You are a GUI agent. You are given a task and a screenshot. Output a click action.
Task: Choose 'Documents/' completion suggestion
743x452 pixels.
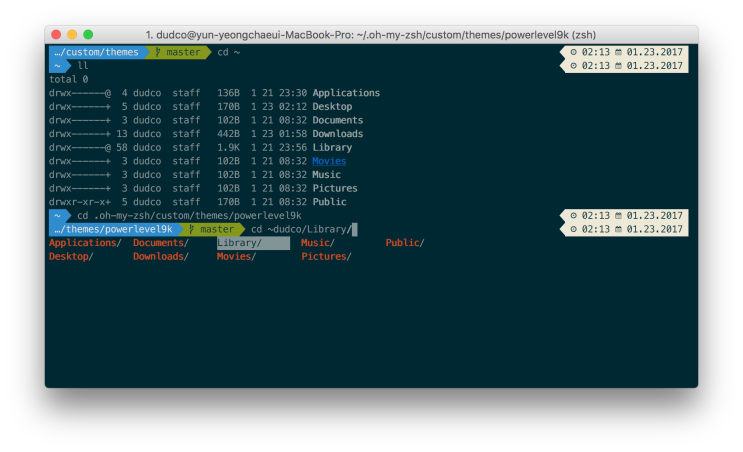coord(161,243)
